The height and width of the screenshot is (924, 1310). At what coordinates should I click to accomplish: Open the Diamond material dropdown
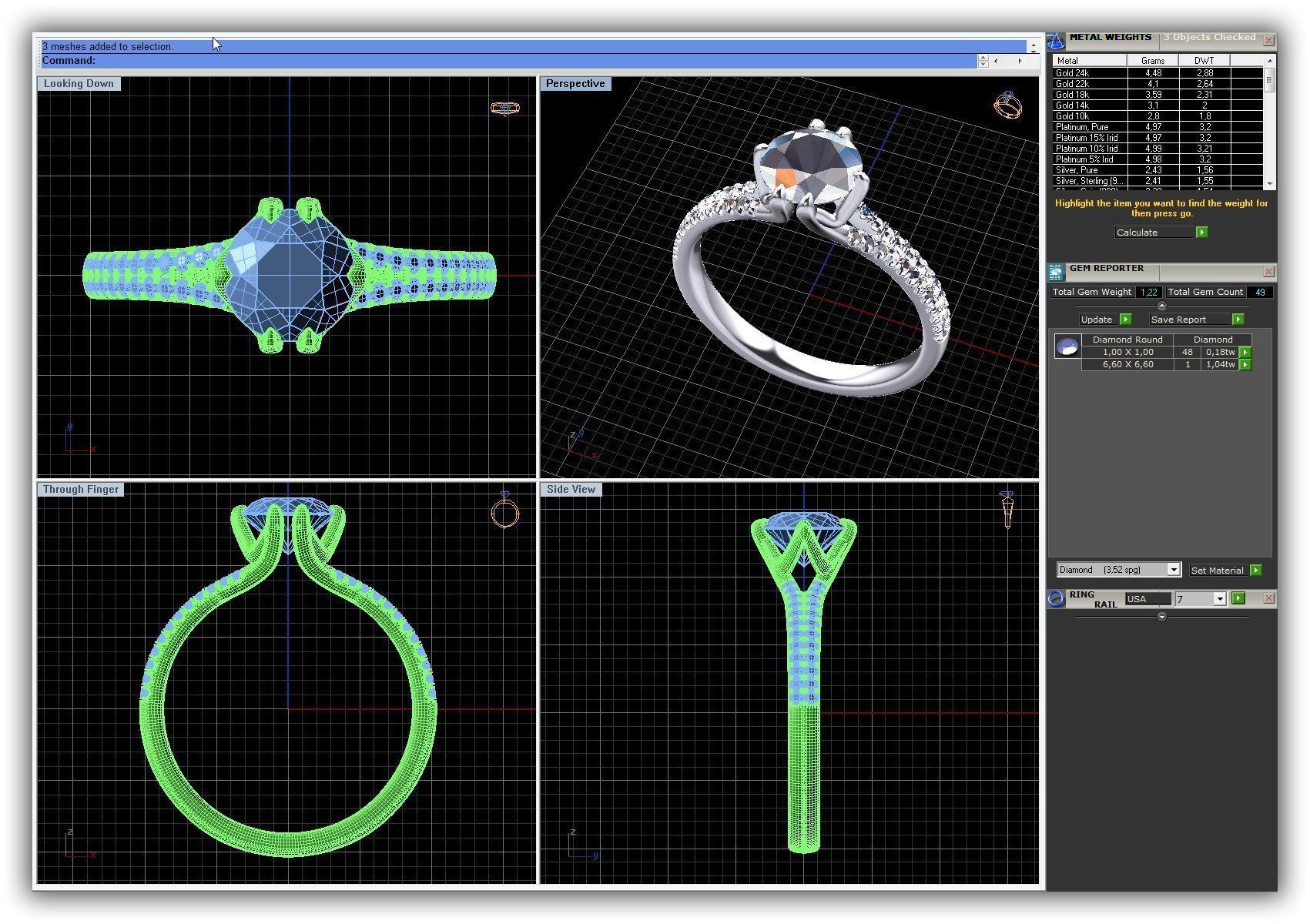[x=1174, y=570]
